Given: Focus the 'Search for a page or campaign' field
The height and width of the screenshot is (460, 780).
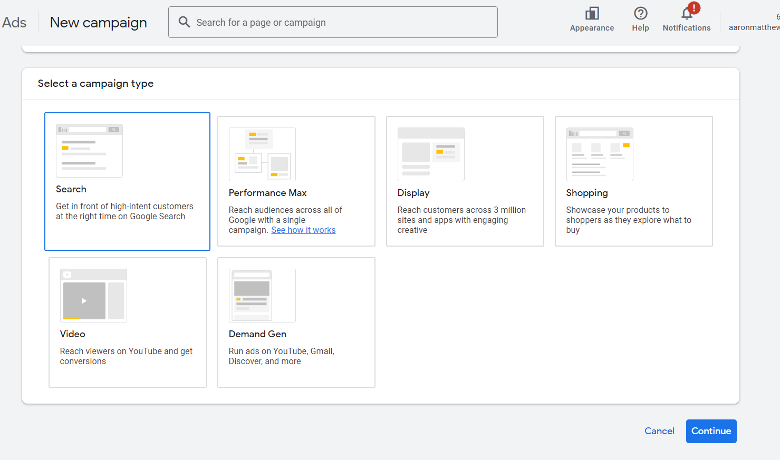Looking at the screenshot, I should point(333,22).
